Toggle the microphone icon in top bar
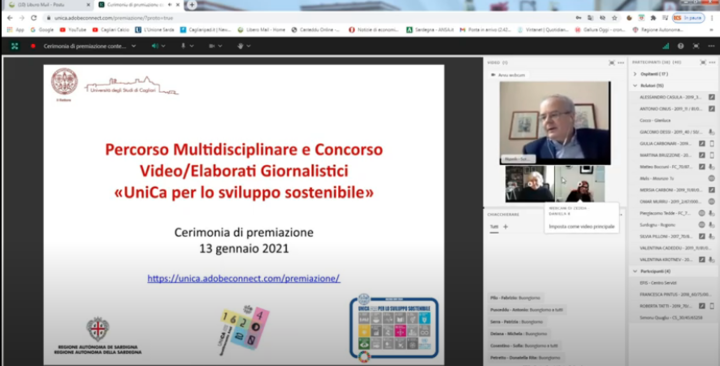 point(183,46)
